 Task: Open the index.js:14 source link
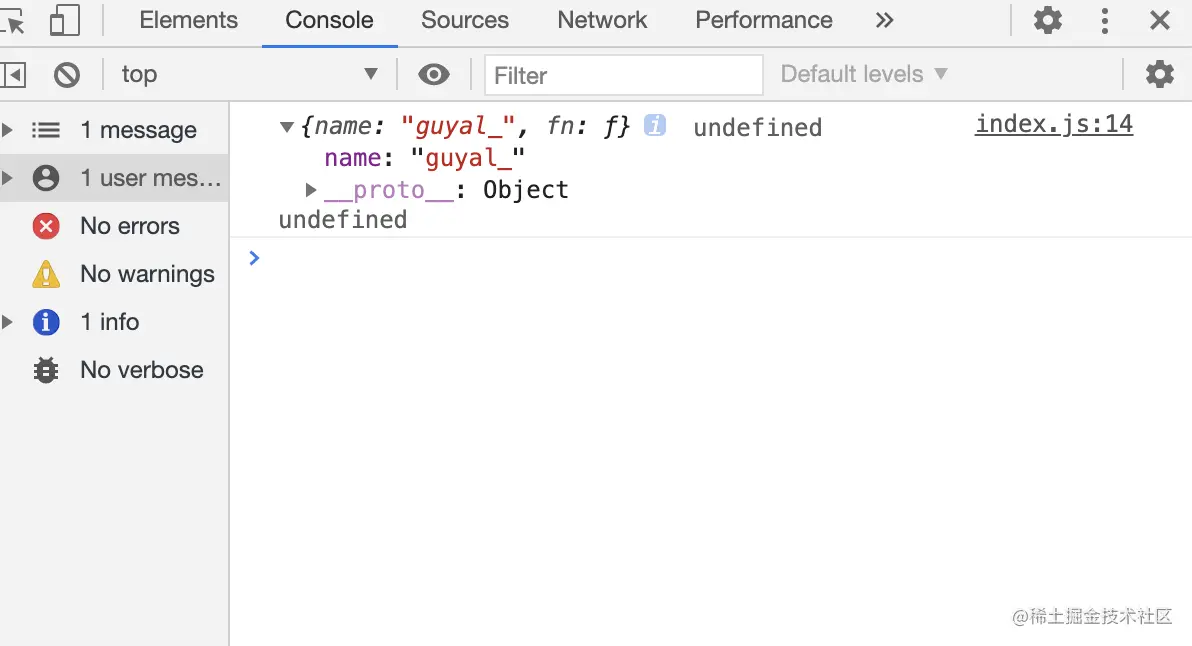point(1054,124)
